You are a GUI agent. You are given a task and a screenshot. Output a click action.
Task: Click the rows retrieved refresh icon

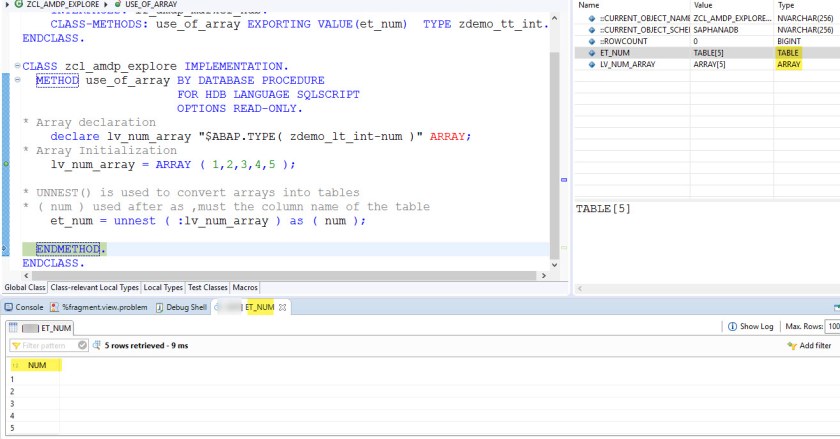(x=95, y=345)
